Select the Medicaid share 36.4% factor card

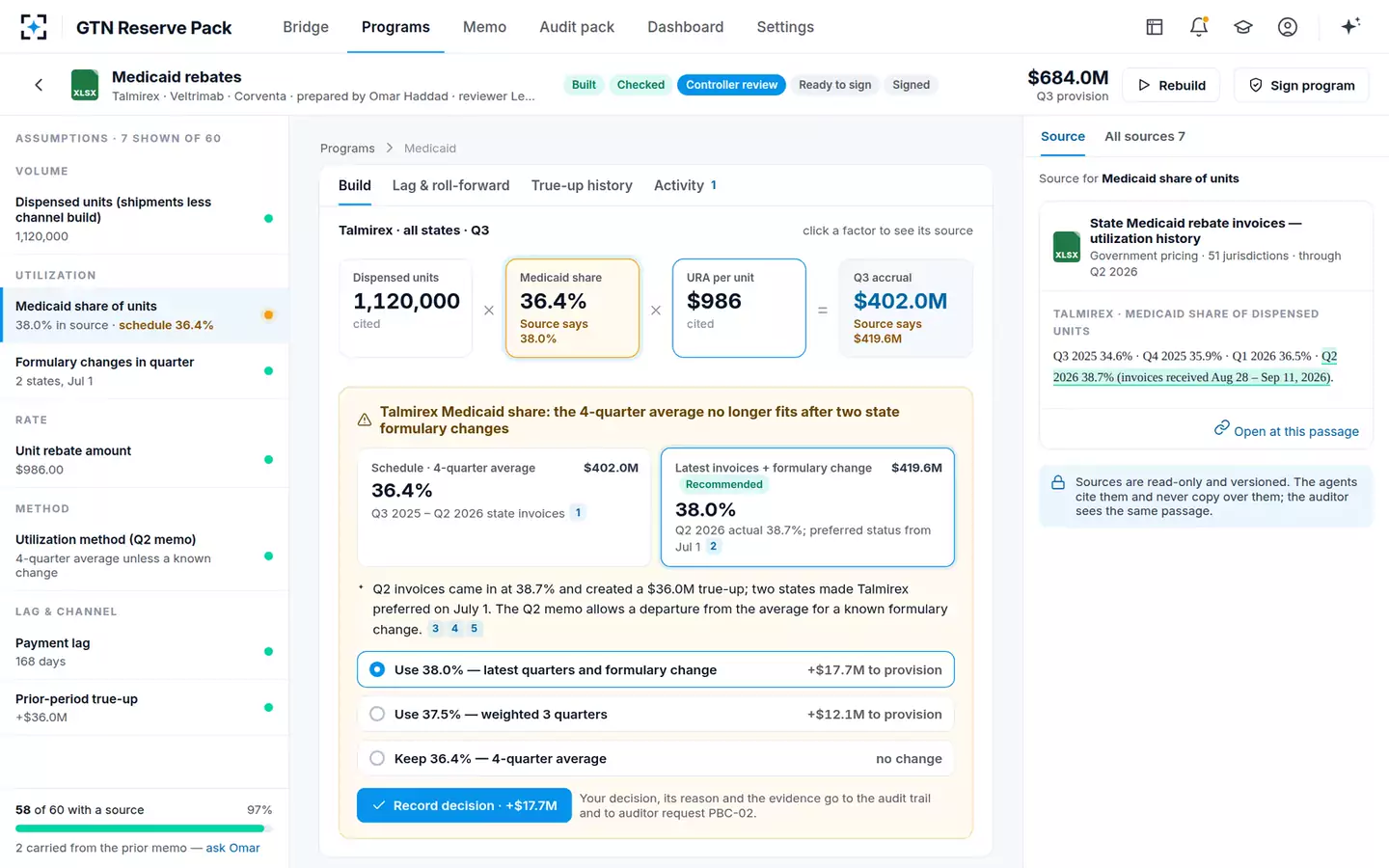573,308
